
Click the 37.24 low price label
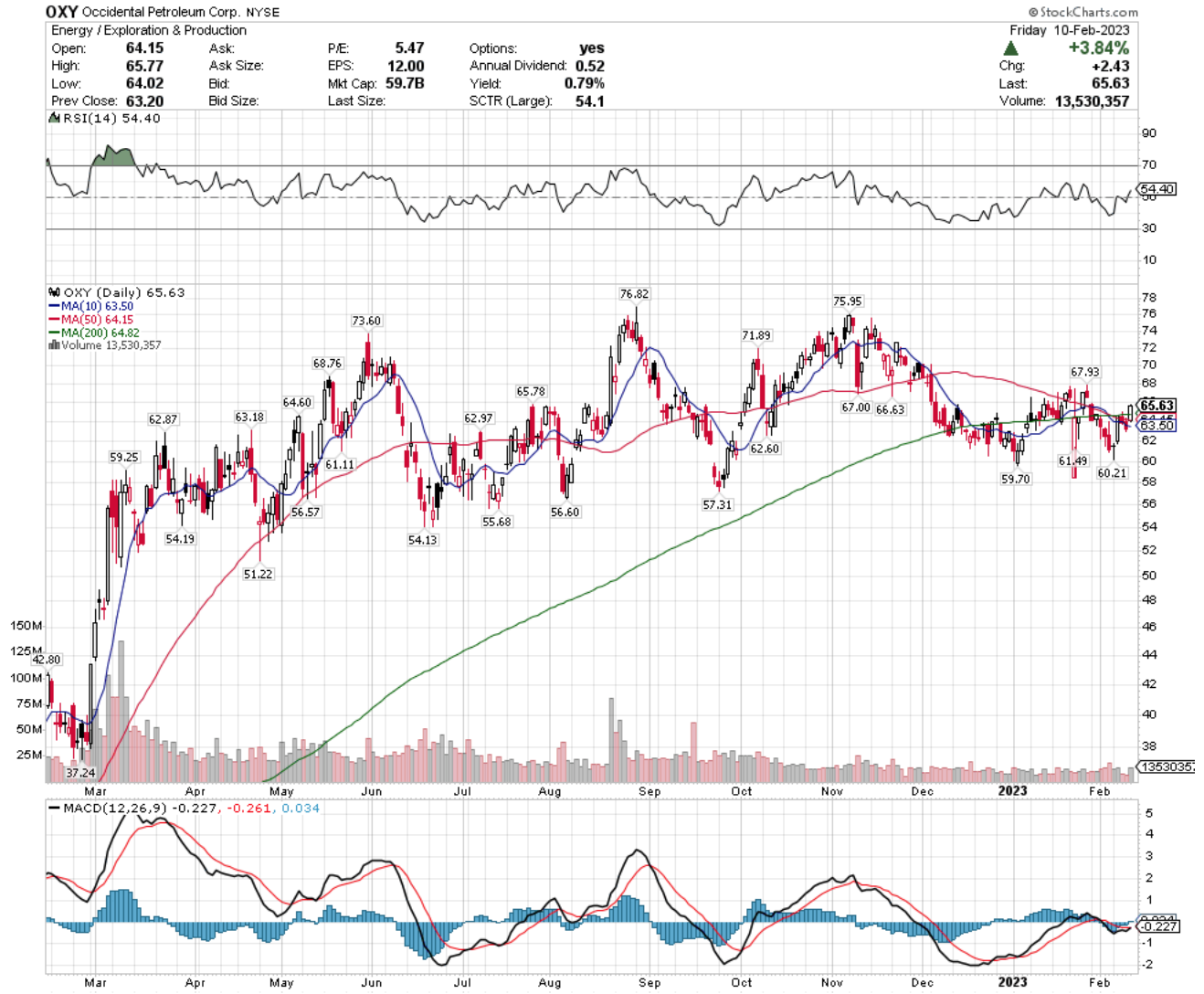coord(80,773)
